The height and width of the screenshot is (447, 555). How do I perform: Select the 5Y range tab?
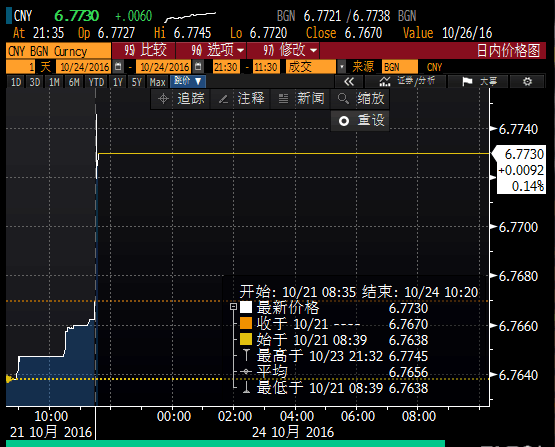point(137,82)
